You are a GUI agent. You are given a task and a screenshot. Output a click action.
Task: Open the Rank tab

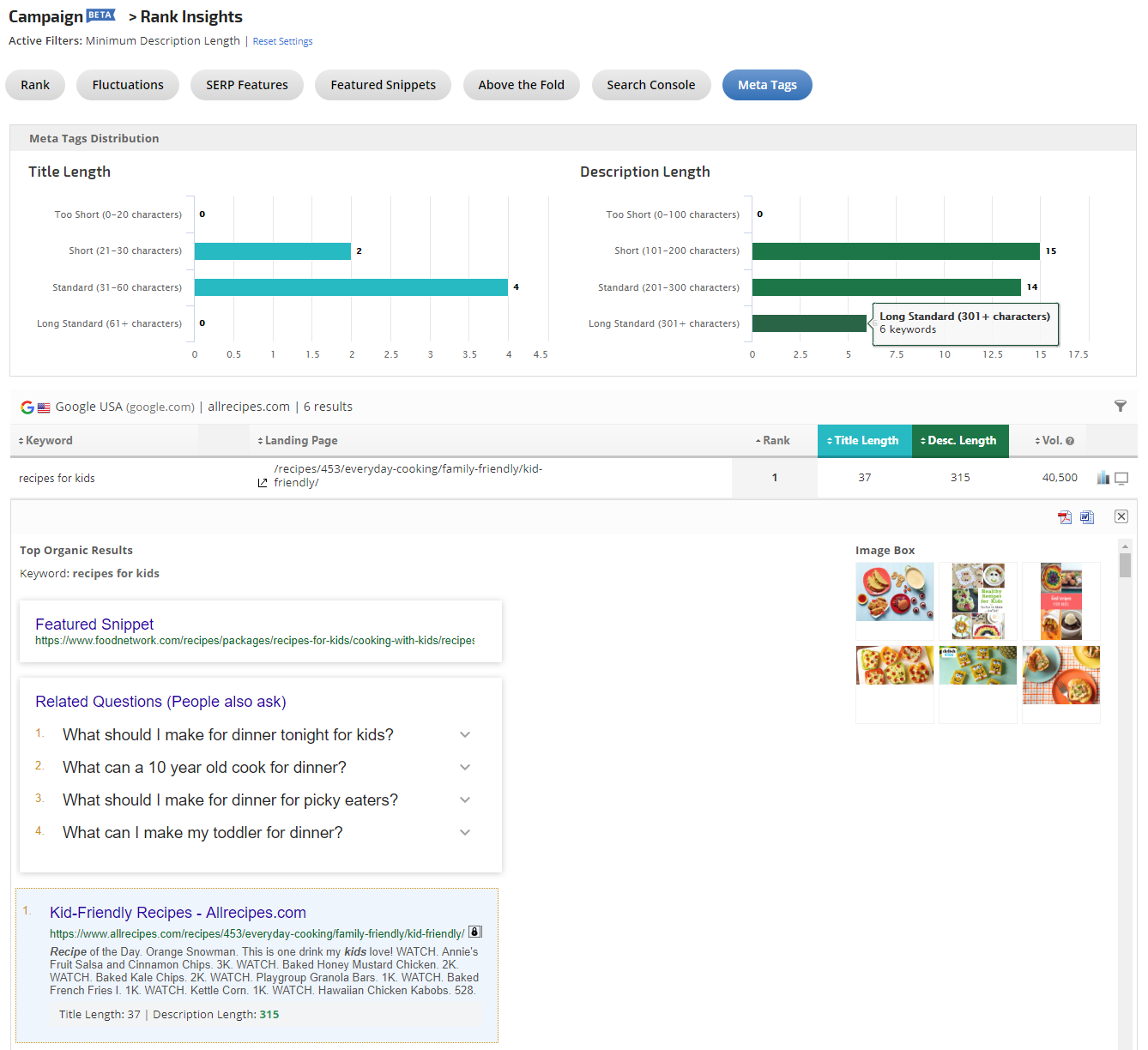pos(35,85)
